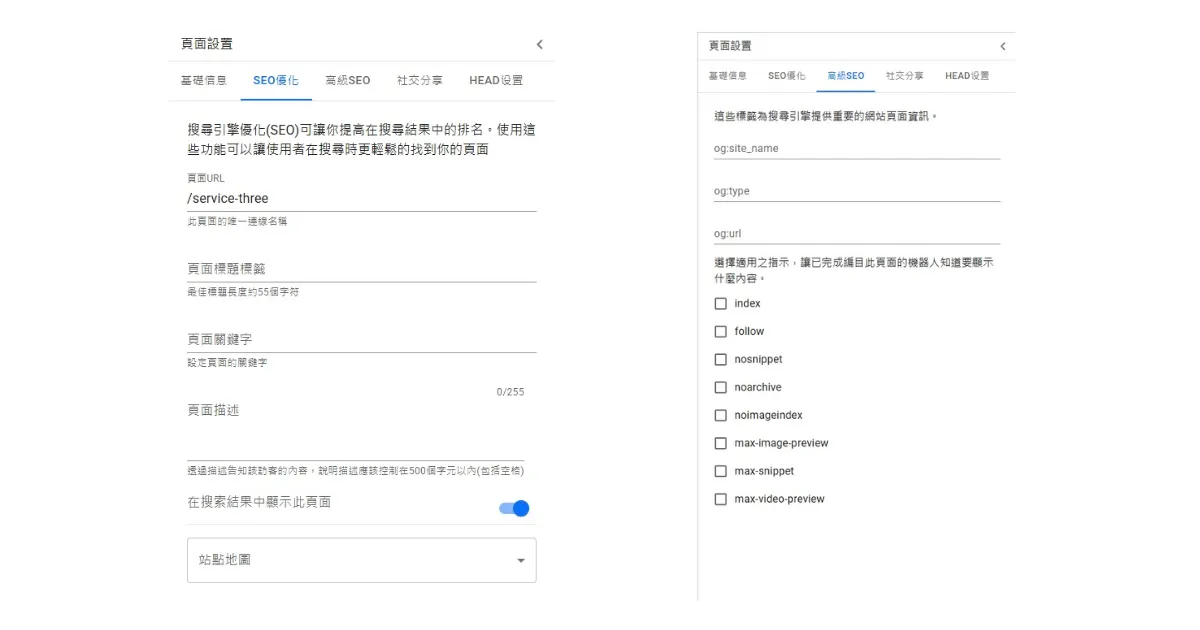Check the noarchive option
Screen dimensions: 1200x630
click(720, 387)
